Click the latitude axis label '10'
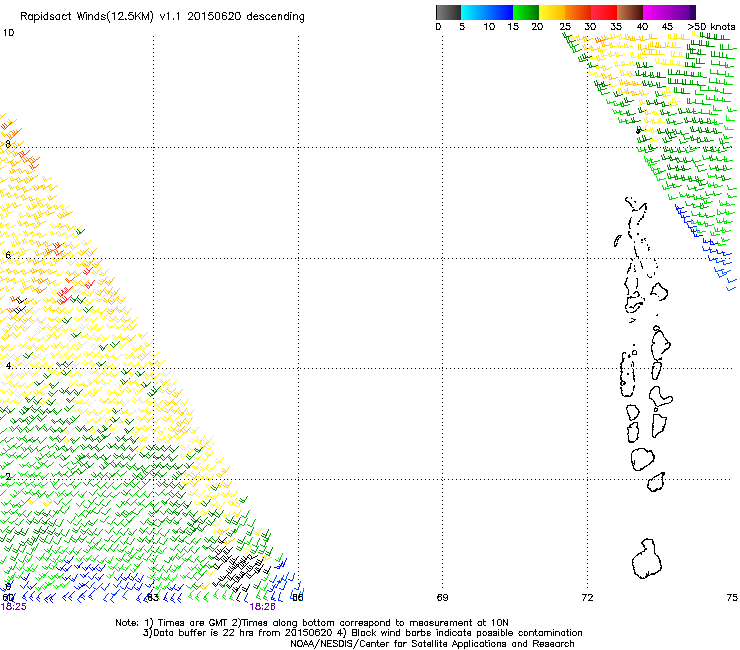The width and height of the screenshot is (740, 650). click(8, 33)
